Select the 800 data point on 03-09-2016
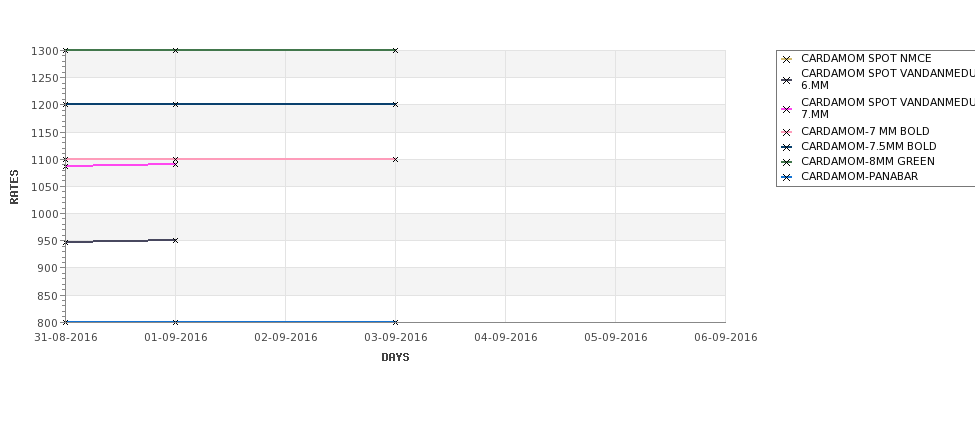Viewport: 975px width, 429px height. (395, 322)
